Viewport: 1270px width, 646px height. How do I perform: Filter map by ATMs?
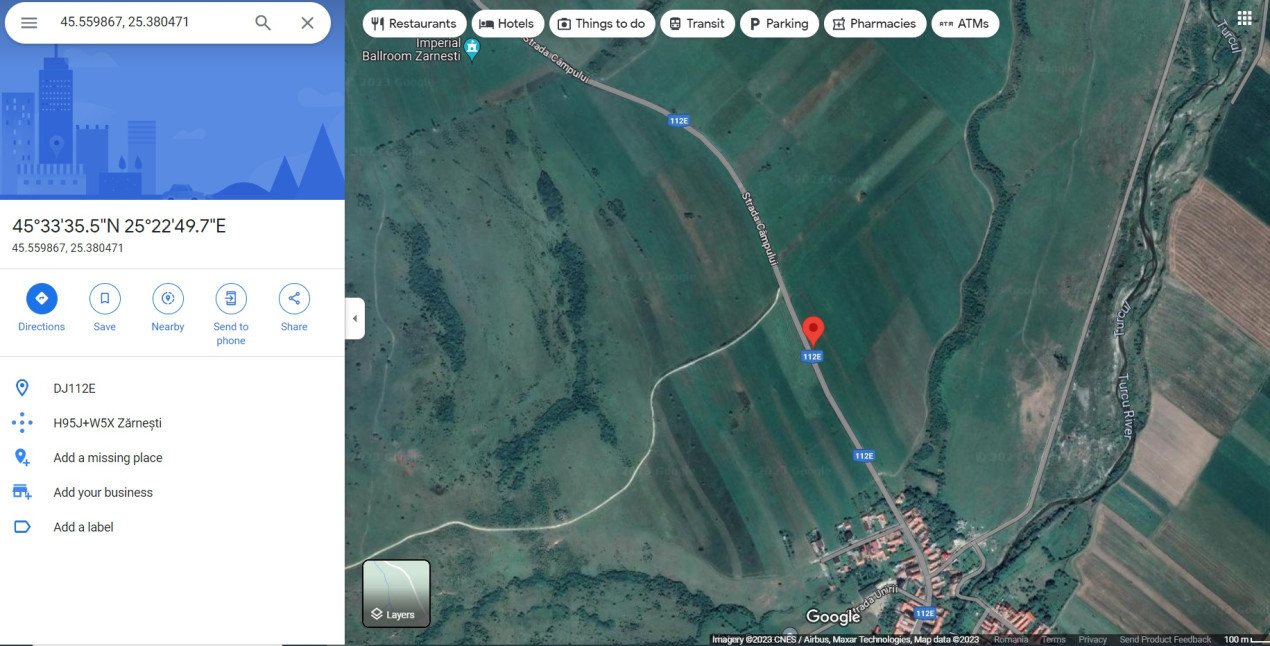point(965,23)
